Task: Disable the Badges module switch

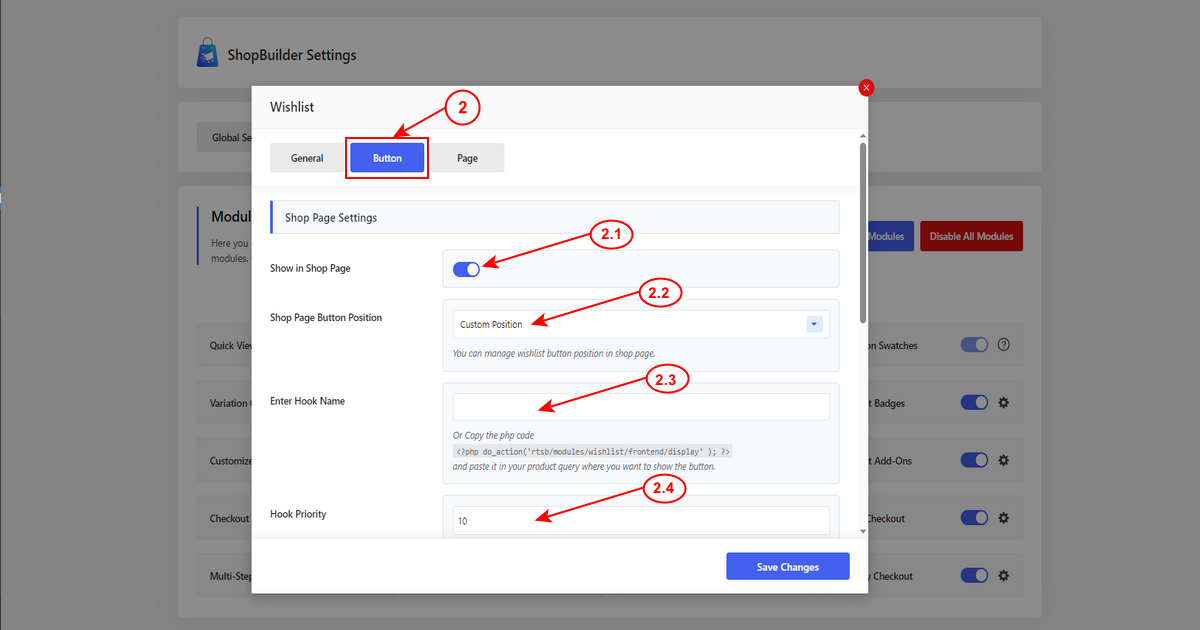Action: click(x=974, y=402)
